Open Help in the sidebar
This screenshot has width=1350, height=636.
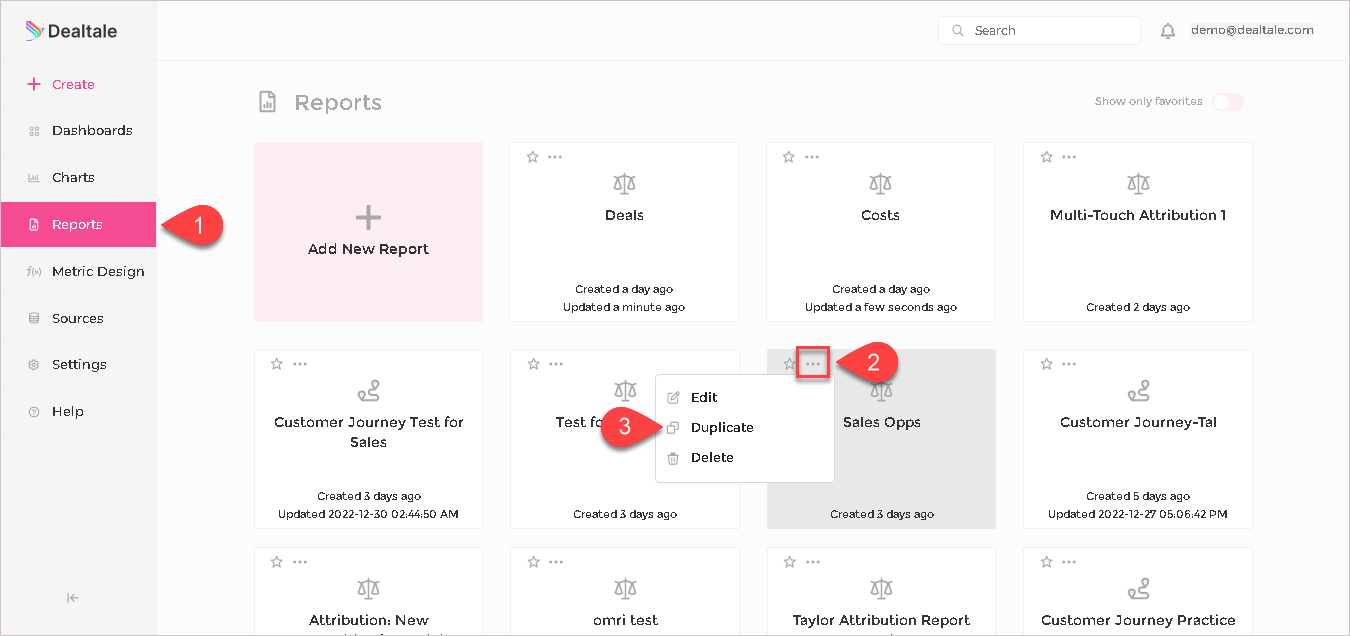coord(78,411)
